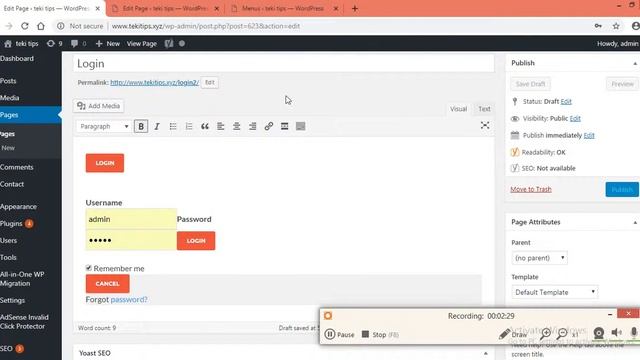
Task: Align text right
Action: (252, 127)
